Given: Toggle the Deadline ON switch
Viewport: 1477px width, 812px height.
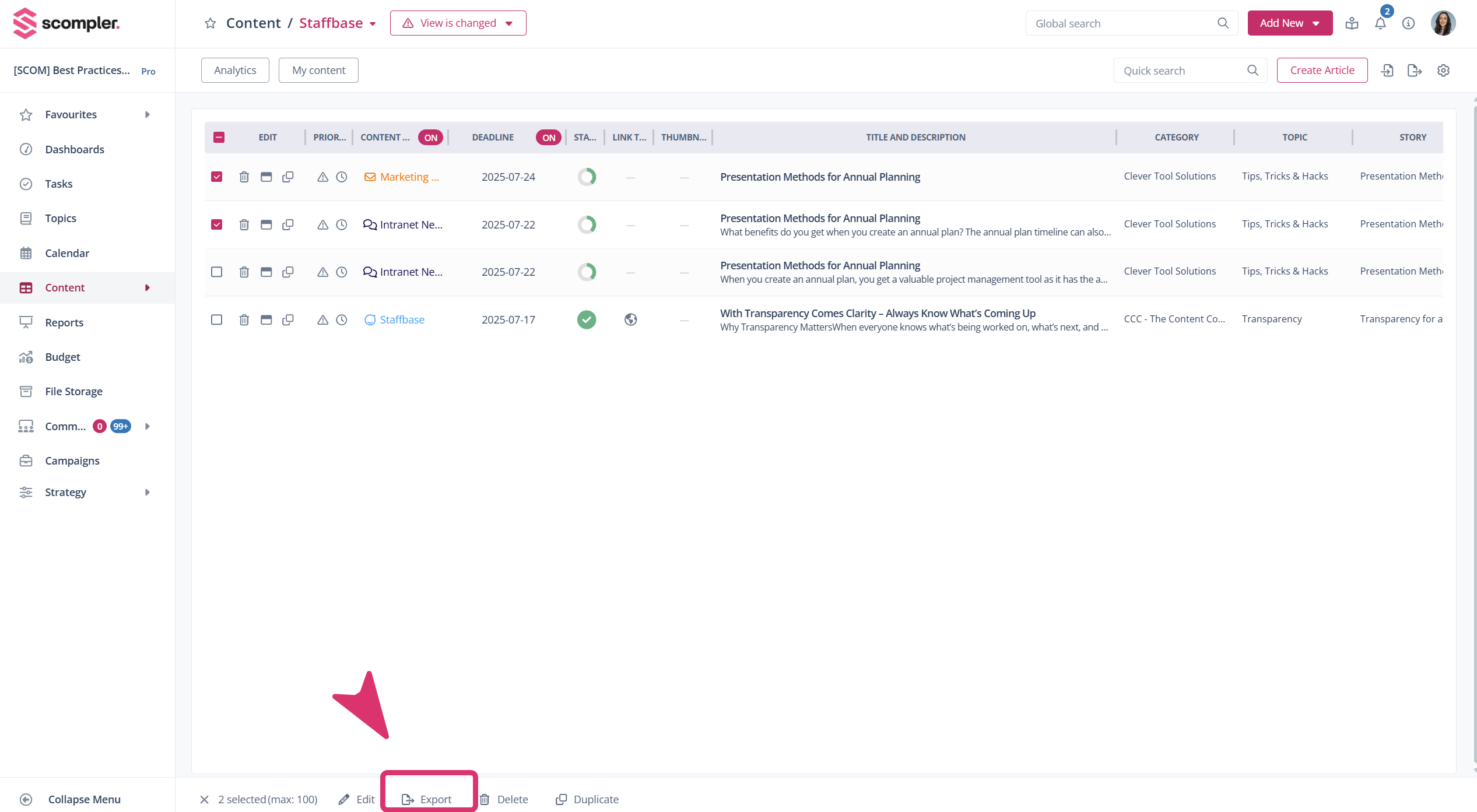Looking at the screenshot, I should (548, 138).
